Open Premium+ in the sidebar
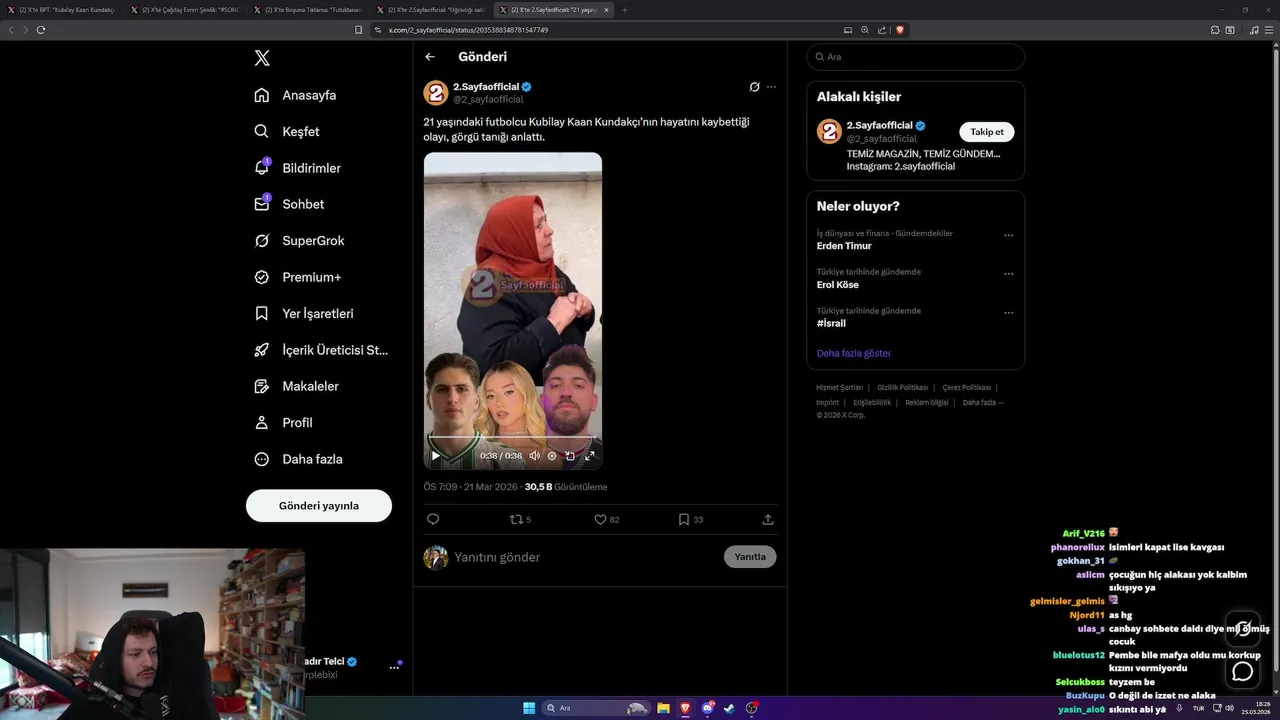 (x=297, y=277)
